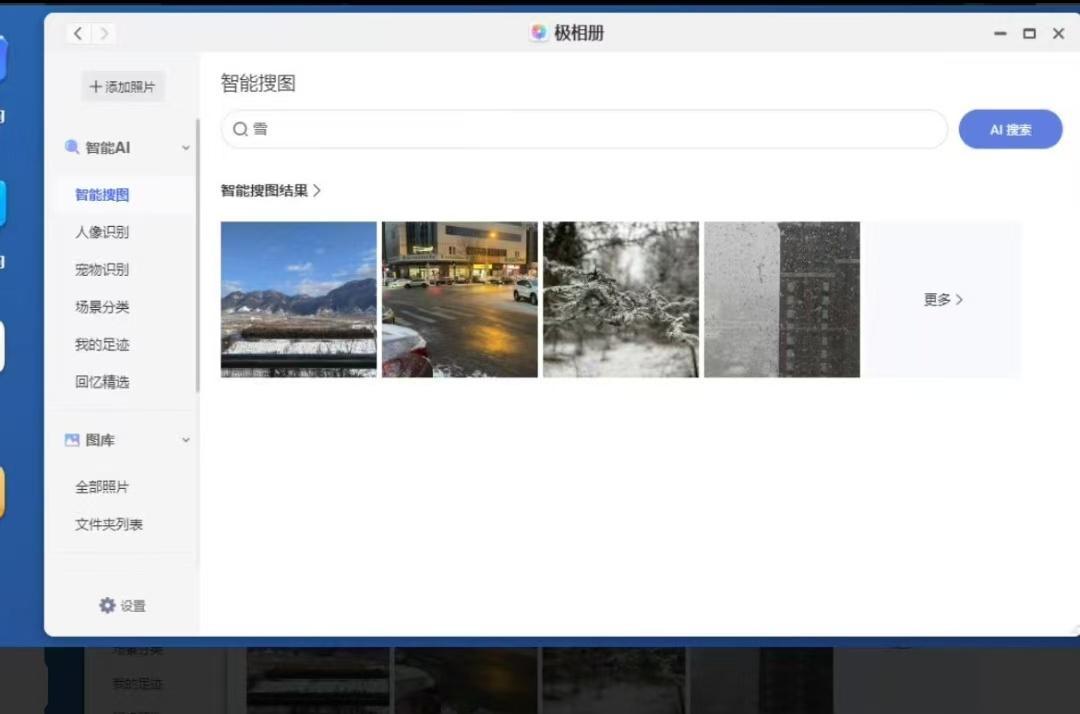Open 回忆精选 in the sidebar

(102, 382)
